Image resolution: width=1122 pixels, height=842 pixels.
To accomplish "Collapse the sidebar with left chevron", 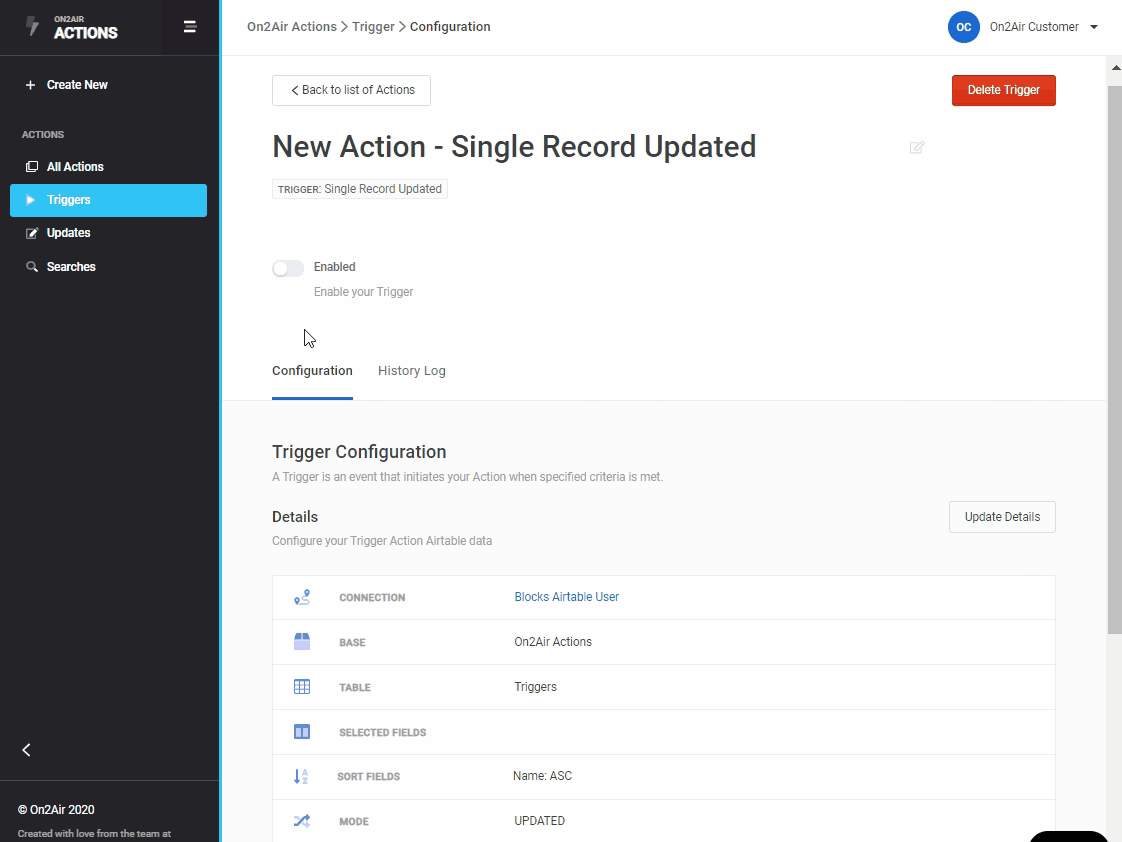I will (27, 750).
